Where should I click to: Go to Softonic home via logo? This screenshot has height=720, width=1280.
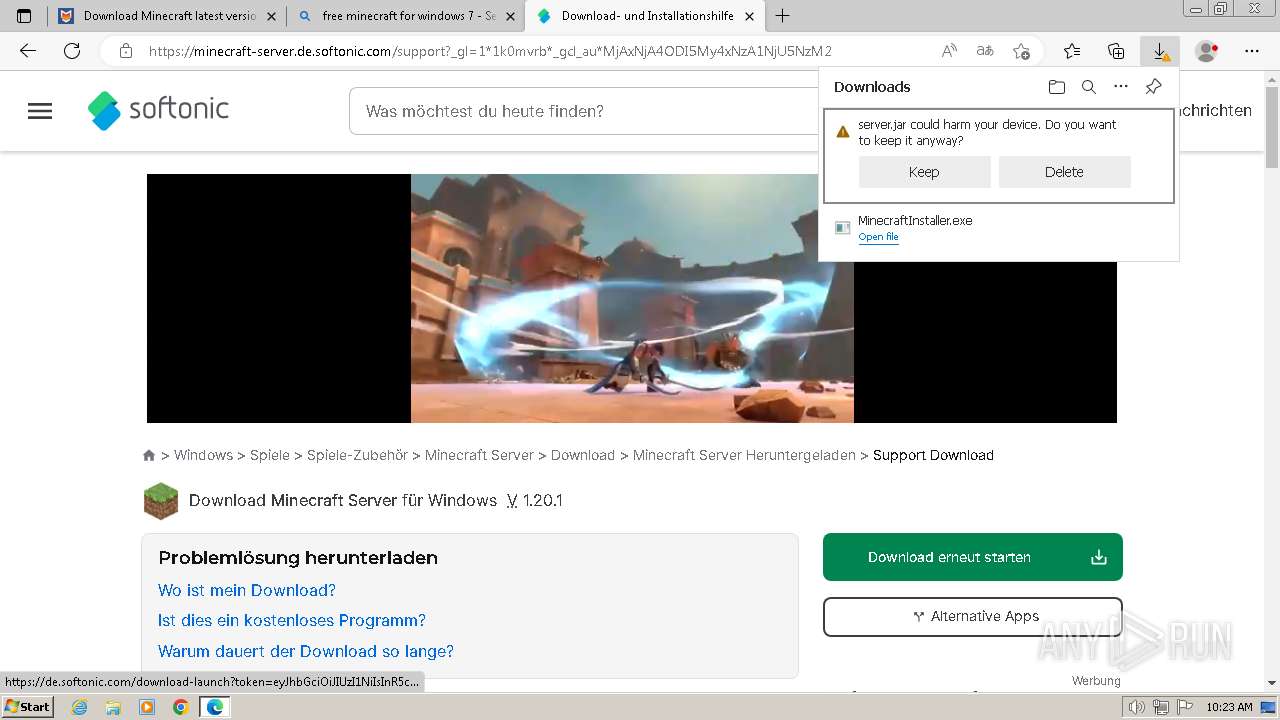158,110
